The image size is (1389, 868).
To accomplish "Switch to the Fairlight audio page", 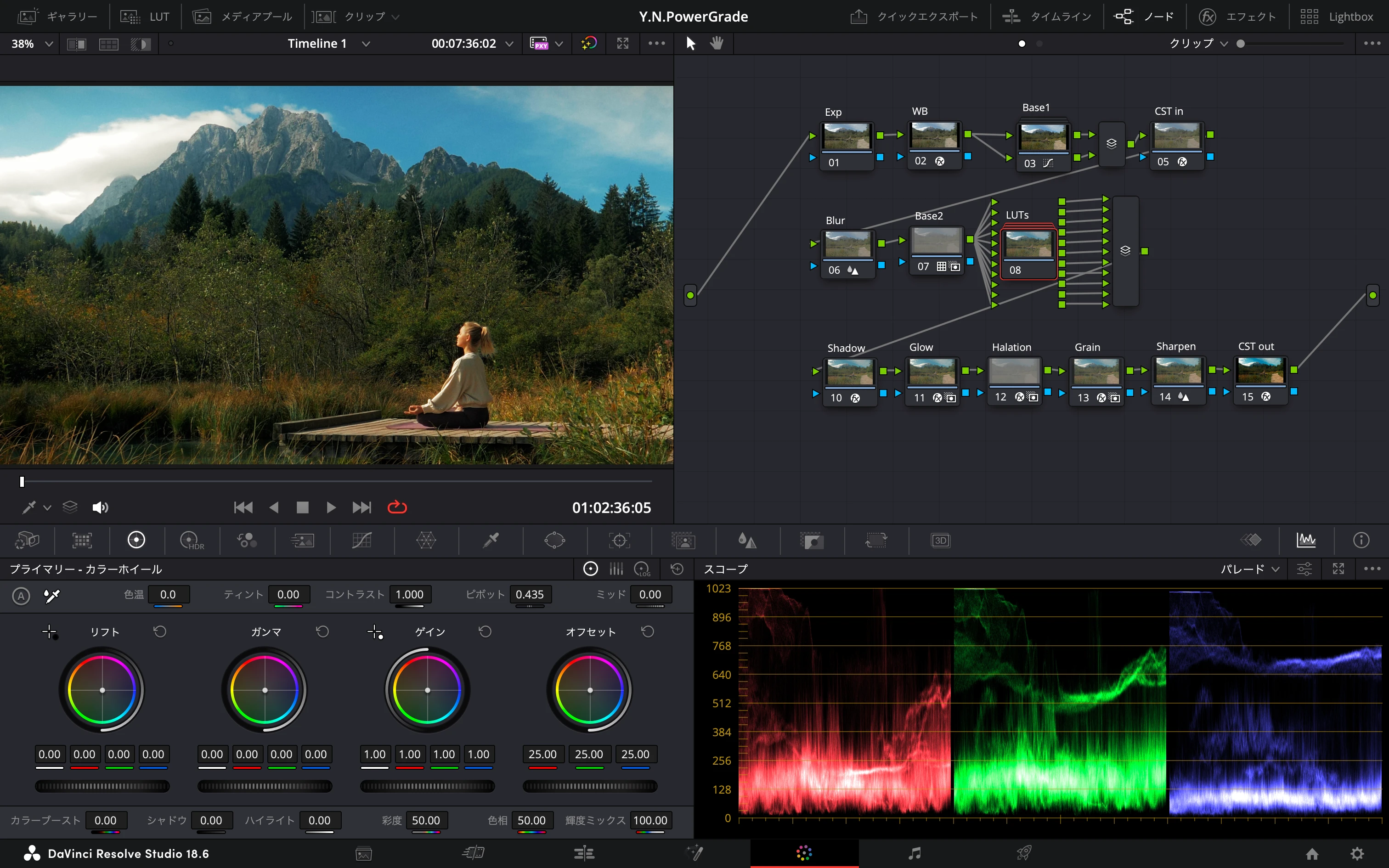I will point(915,853).
